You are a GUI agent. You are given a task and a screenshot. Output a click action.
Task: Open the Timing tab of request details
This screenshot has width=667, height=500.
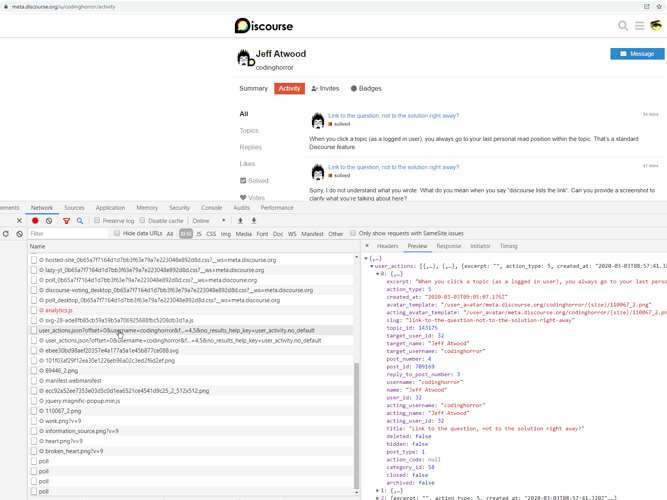508,246
